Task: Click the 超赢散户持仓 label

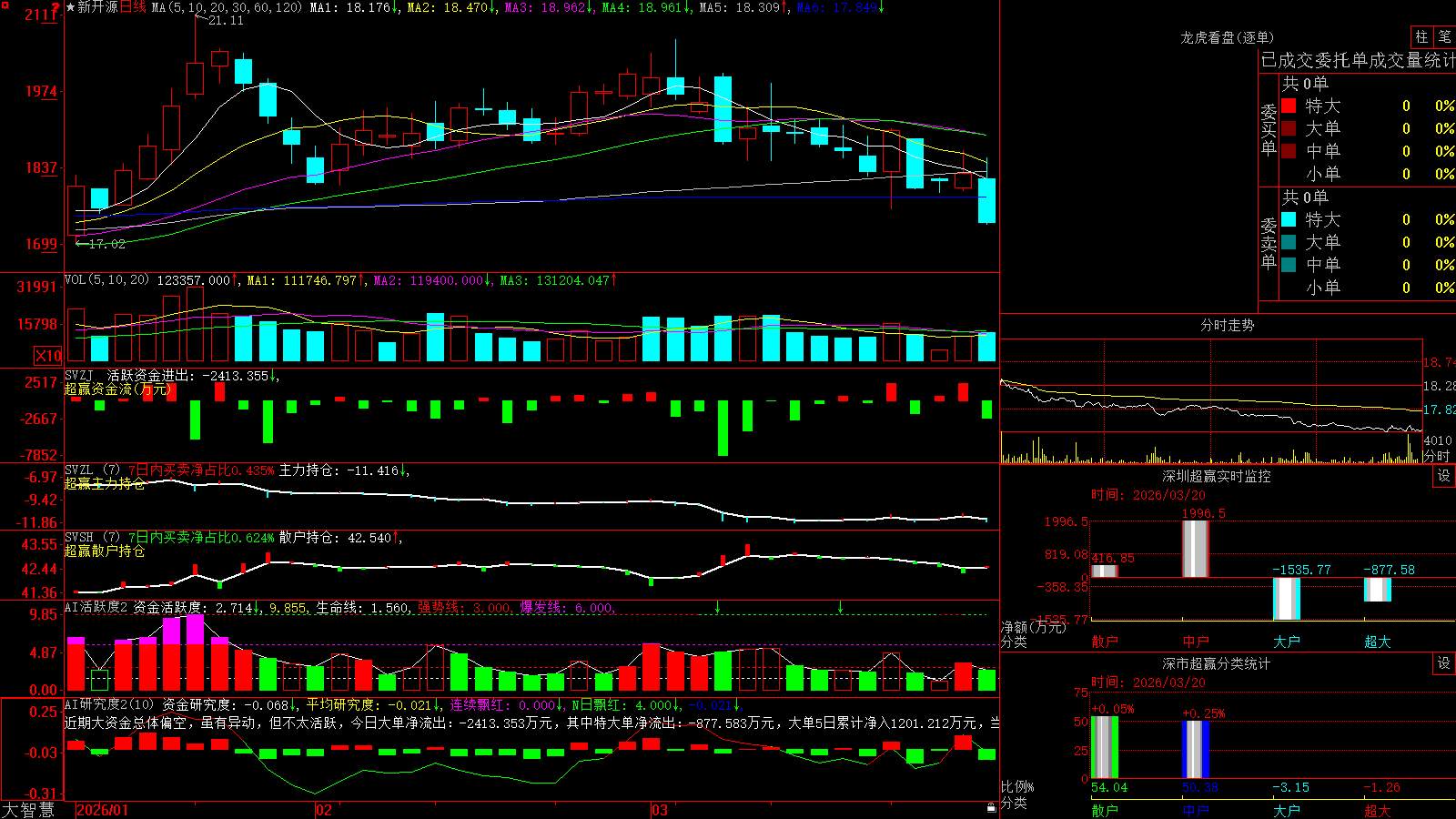Action: click(x=105, y=551)
